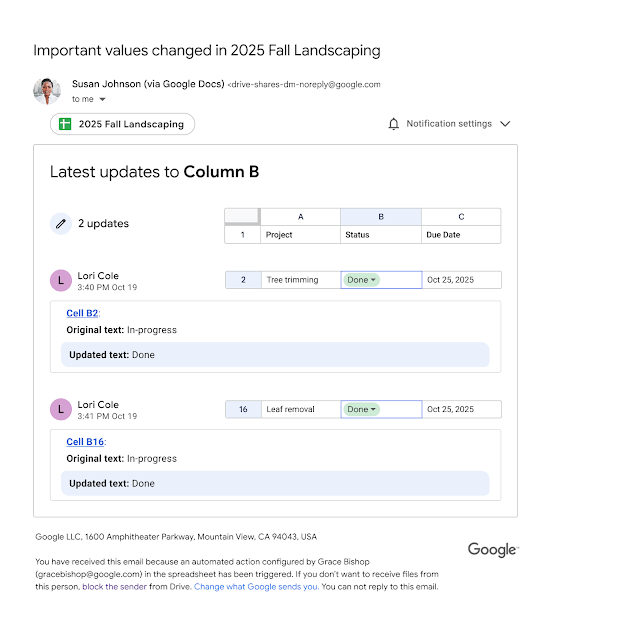Viewport: 619px width, 640px height.
Task: Select column A header in table preview
Action: (x=300, y=216)
